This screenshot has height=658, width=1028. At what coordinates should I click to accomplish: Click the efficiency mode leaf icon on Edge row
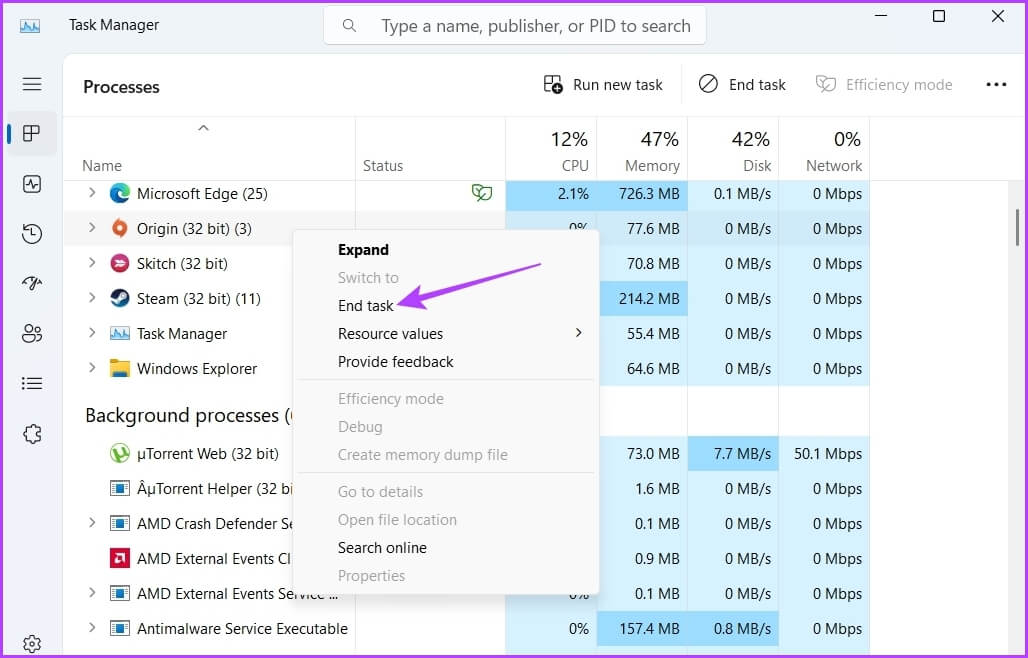[482, 193]
